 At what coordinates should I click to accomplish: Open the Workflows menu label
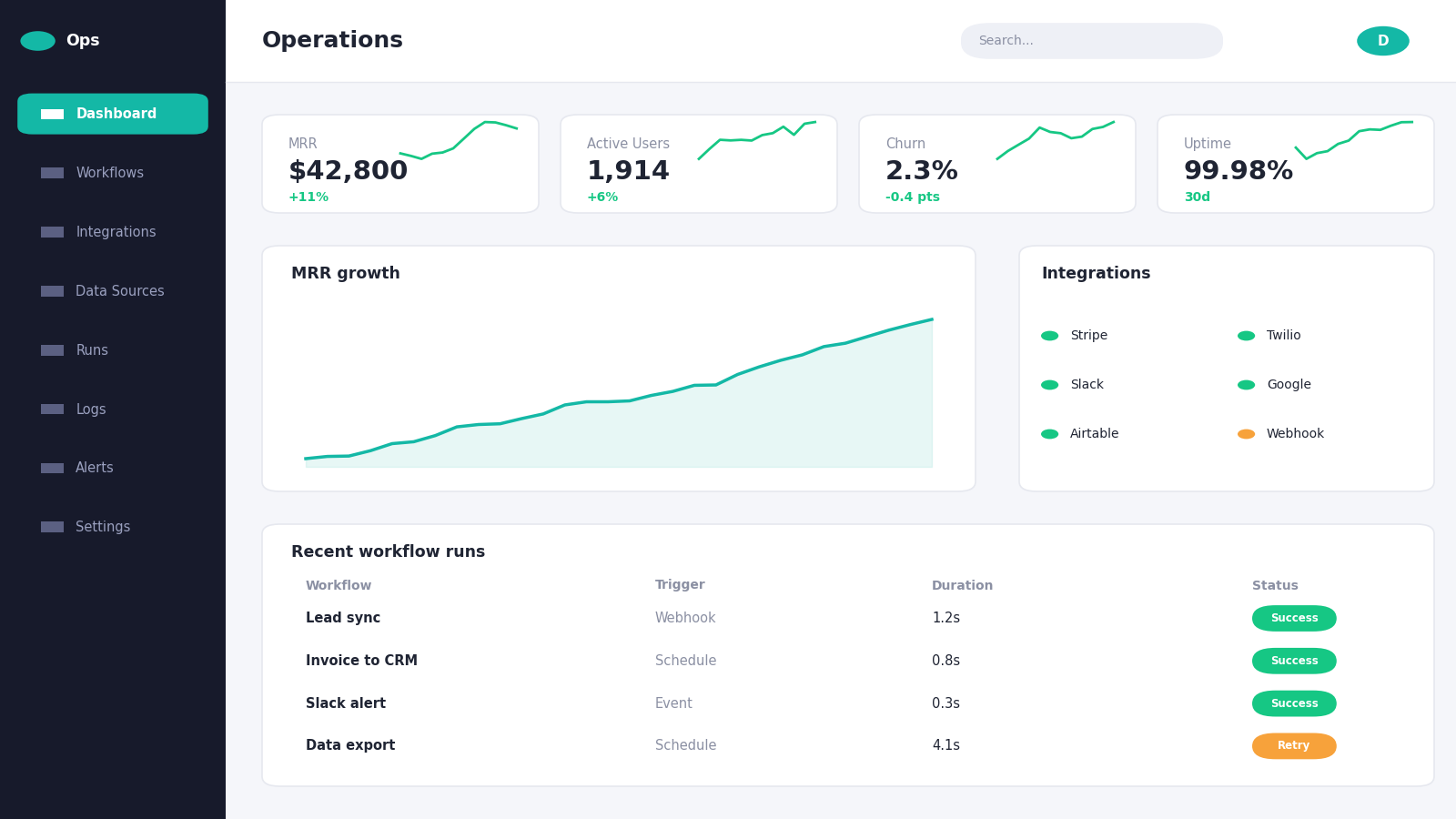109,173
